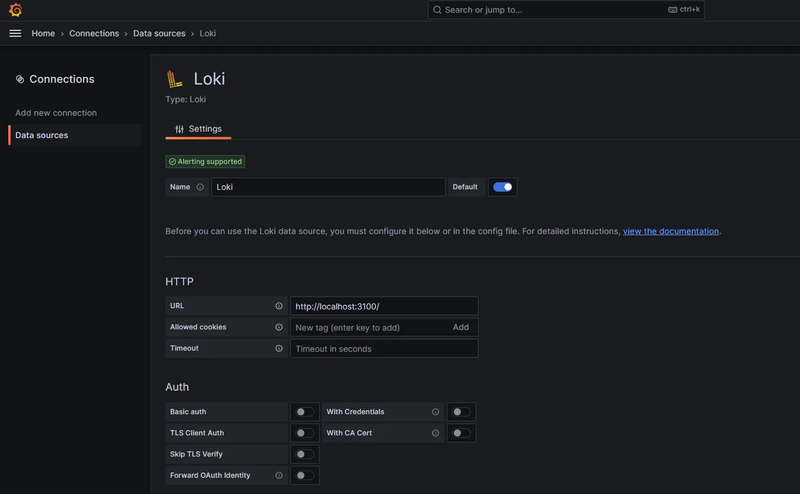Click the URL field with localhost:3100
Screen dimensions: 800x494
point(384,306)
